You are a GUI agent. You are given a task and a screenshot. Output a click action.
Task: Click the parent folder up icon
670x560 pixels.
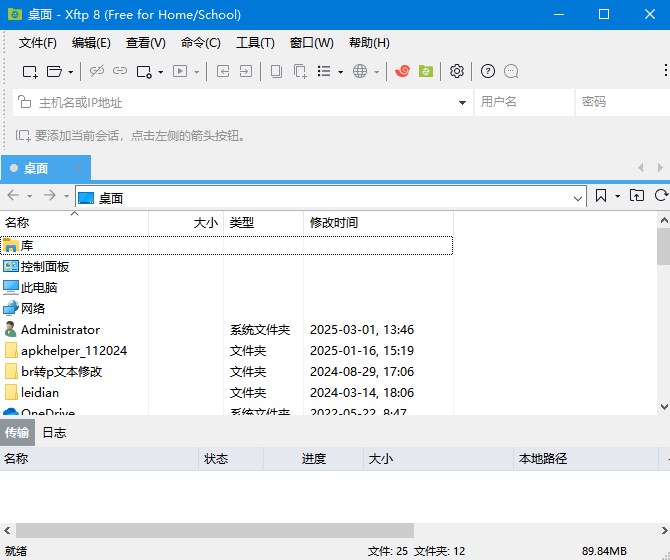[637, 196]
